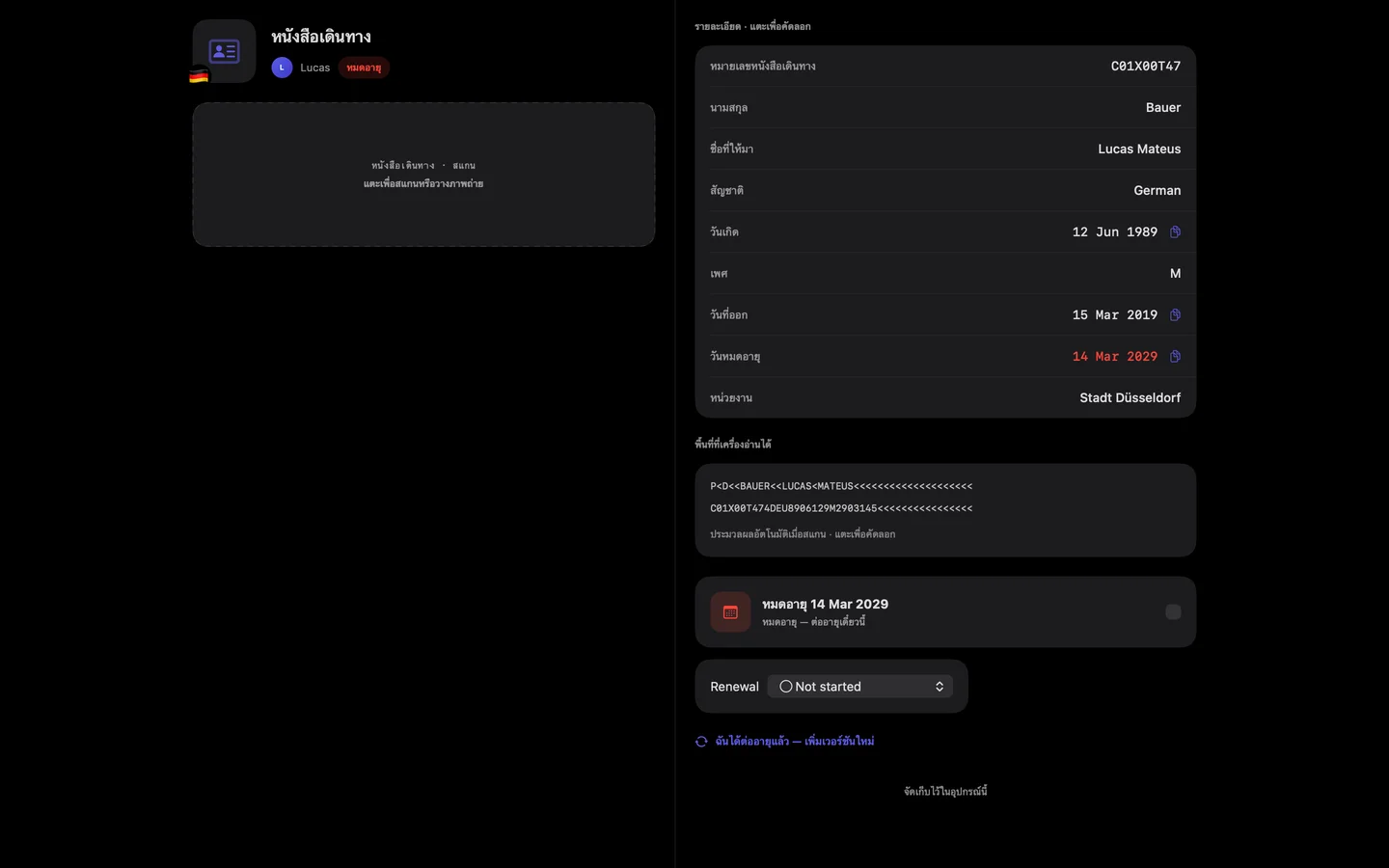Viewport: 1389px width, 868px height.
Task: Click the red expired status badge
Action: 364,68
